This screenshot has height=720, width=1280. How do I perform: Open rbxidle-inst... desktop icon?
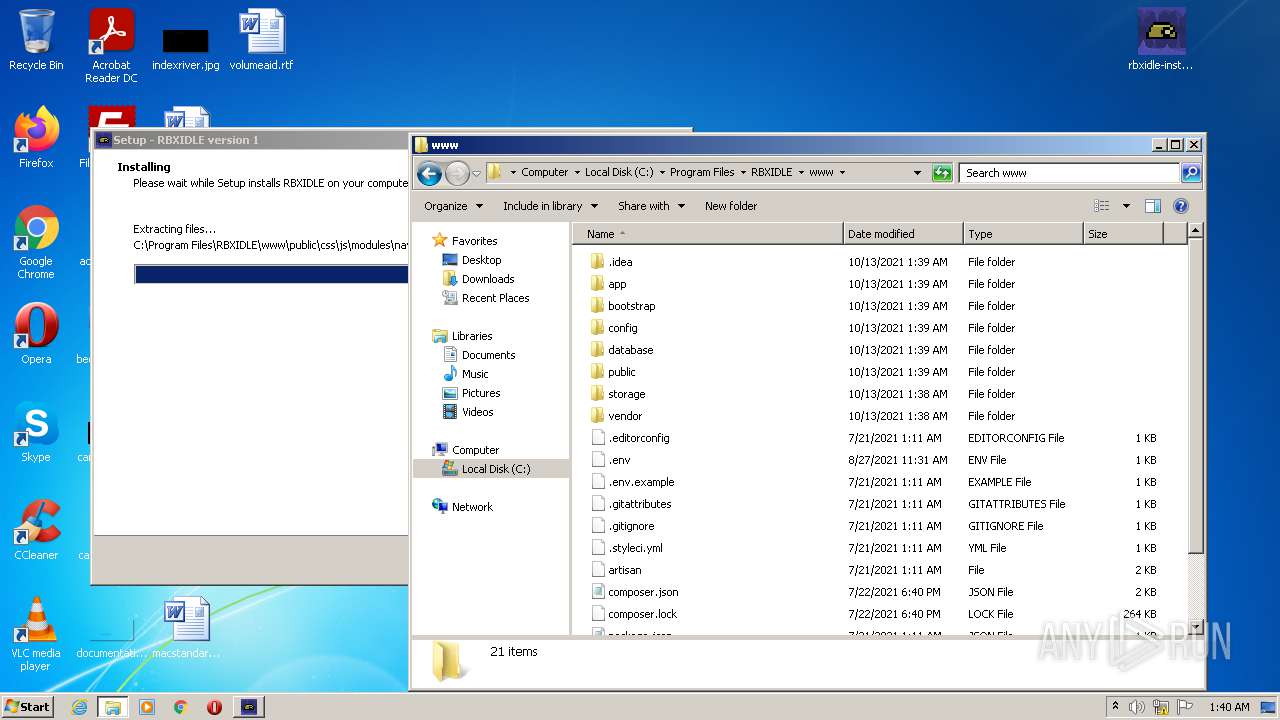point(1161,40)
